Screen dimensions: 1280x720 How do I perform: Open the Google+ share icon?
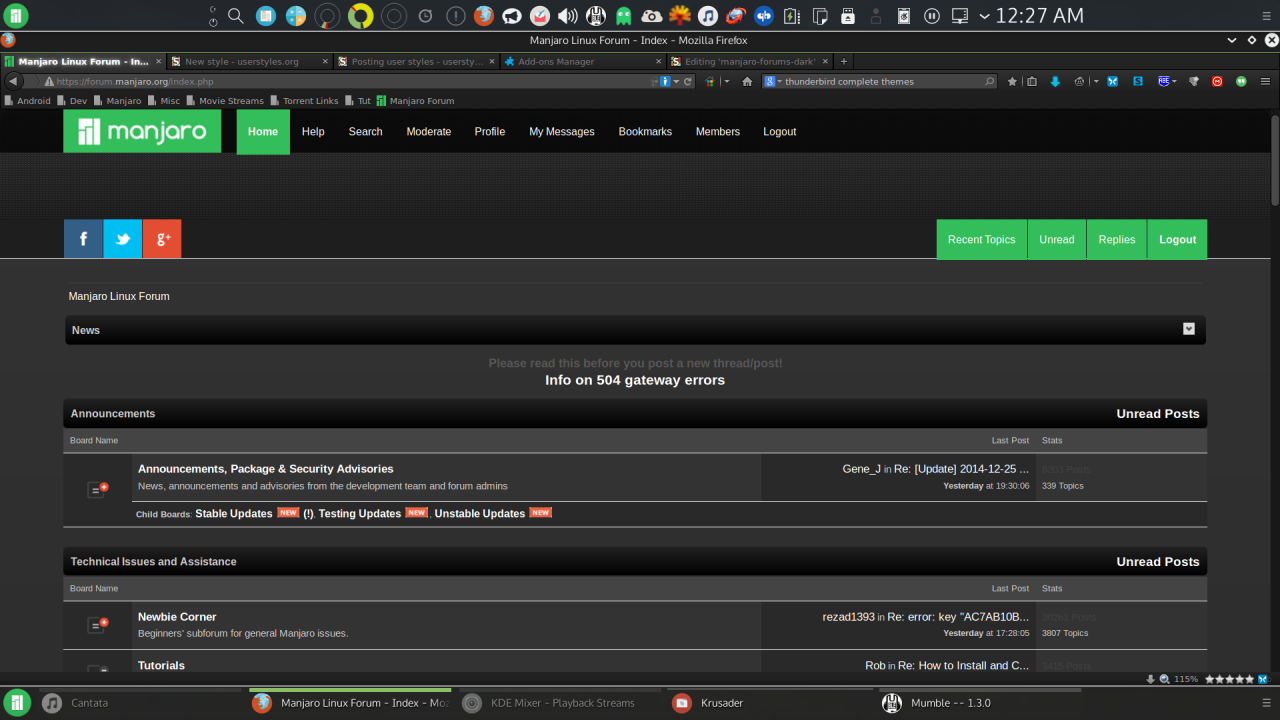coord(161,238)
